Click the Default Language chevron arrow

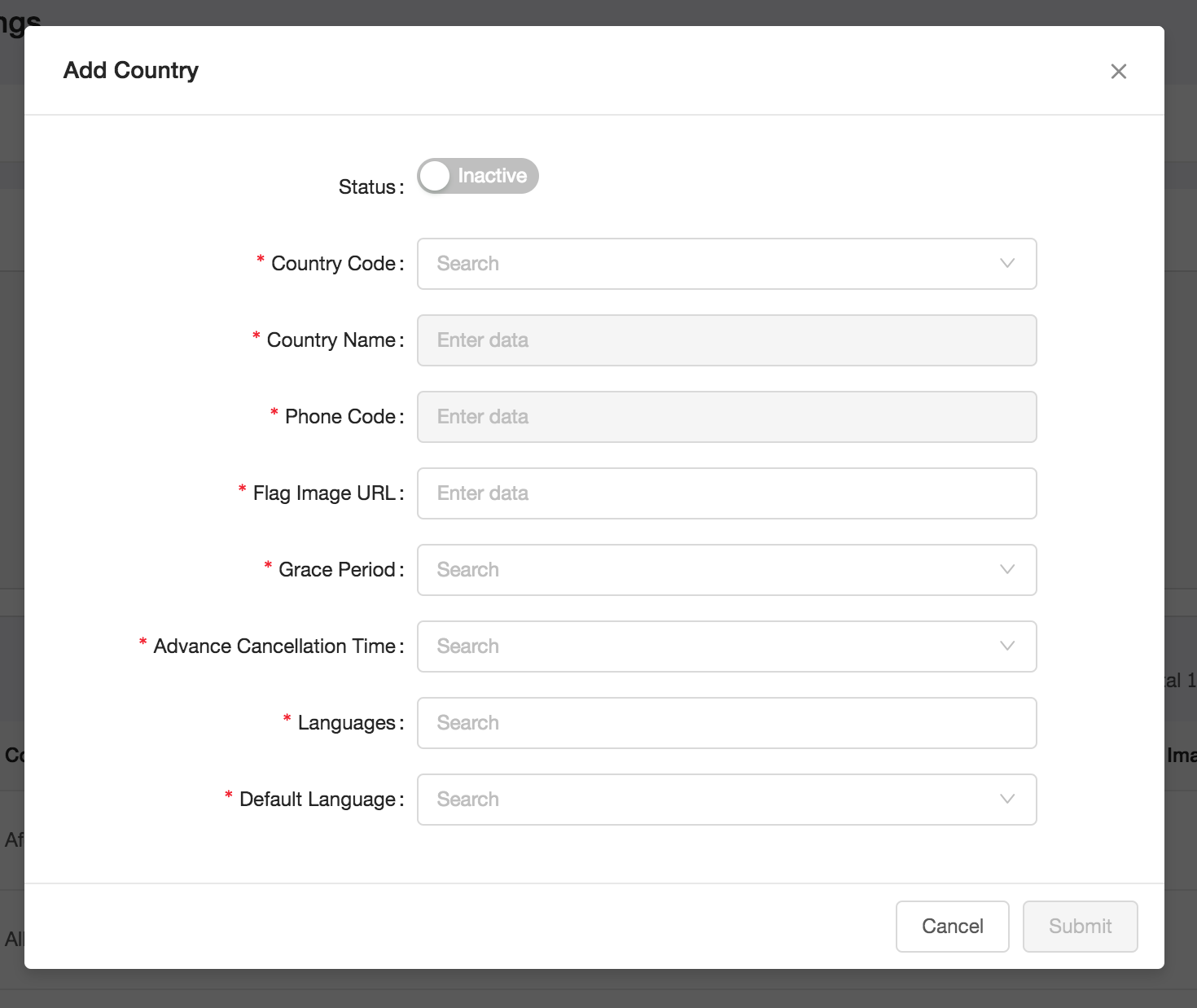pos(1007,800)
